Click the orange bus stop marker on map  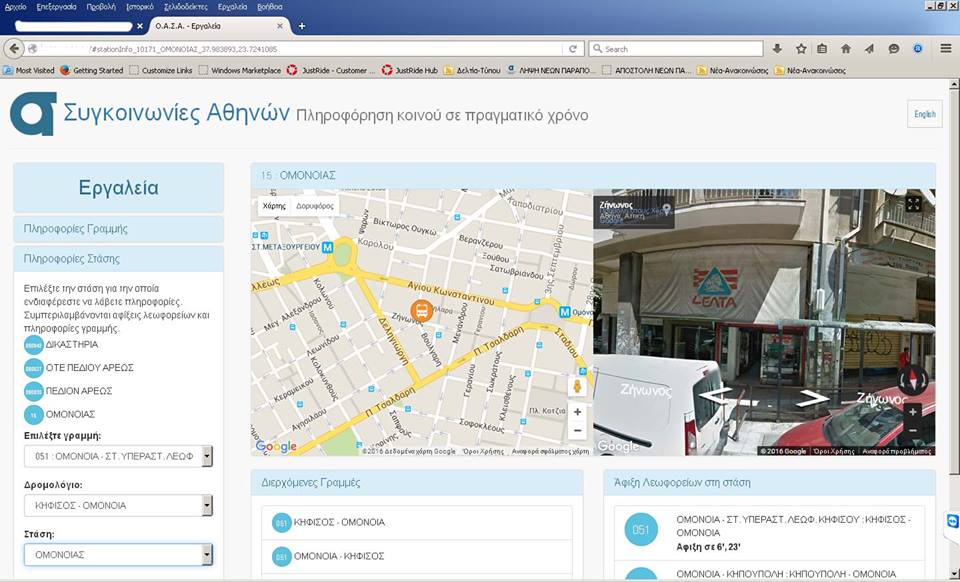pyautogui.click(x=422, y=311)
